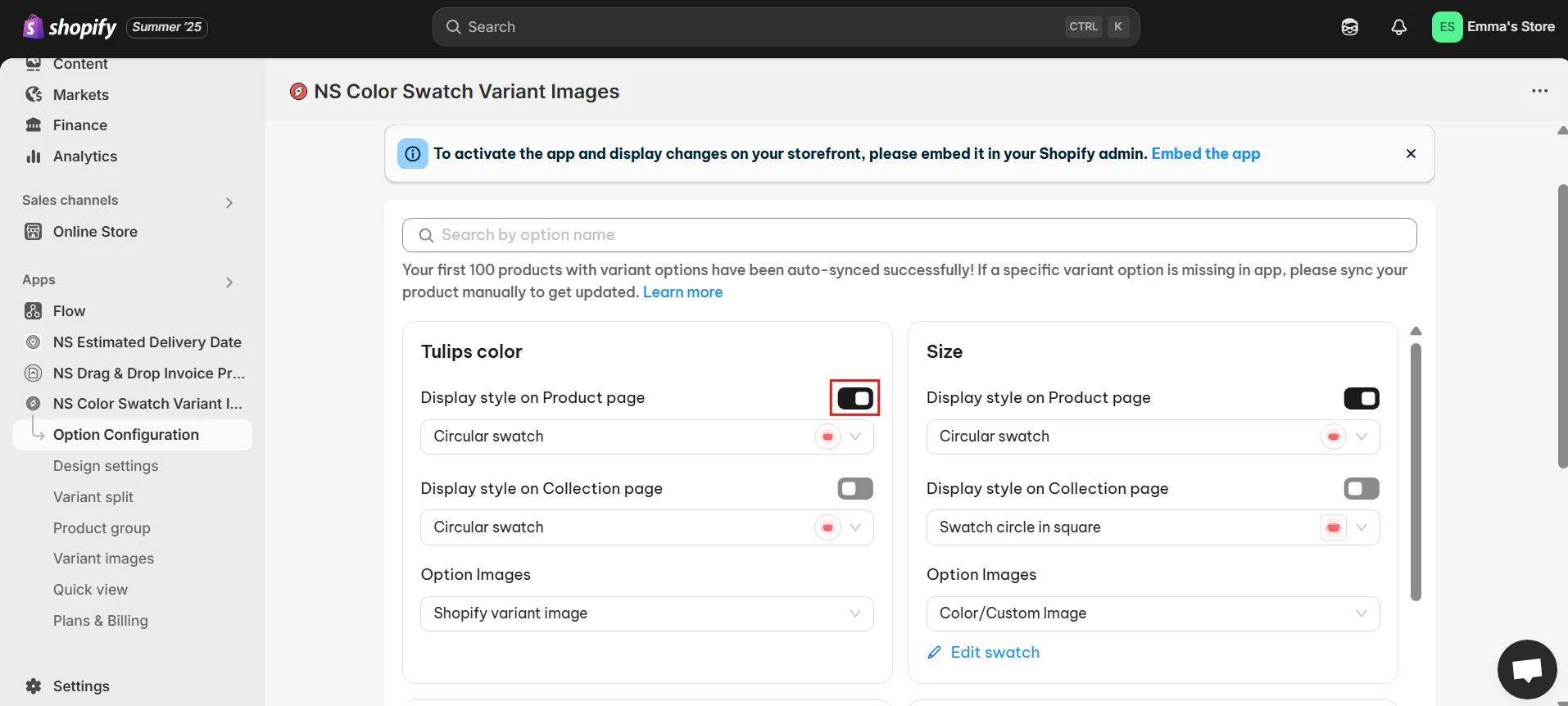Click the NS Estimated Delivery Date icon
The image size is (1568, 706).
click(34, 342)
